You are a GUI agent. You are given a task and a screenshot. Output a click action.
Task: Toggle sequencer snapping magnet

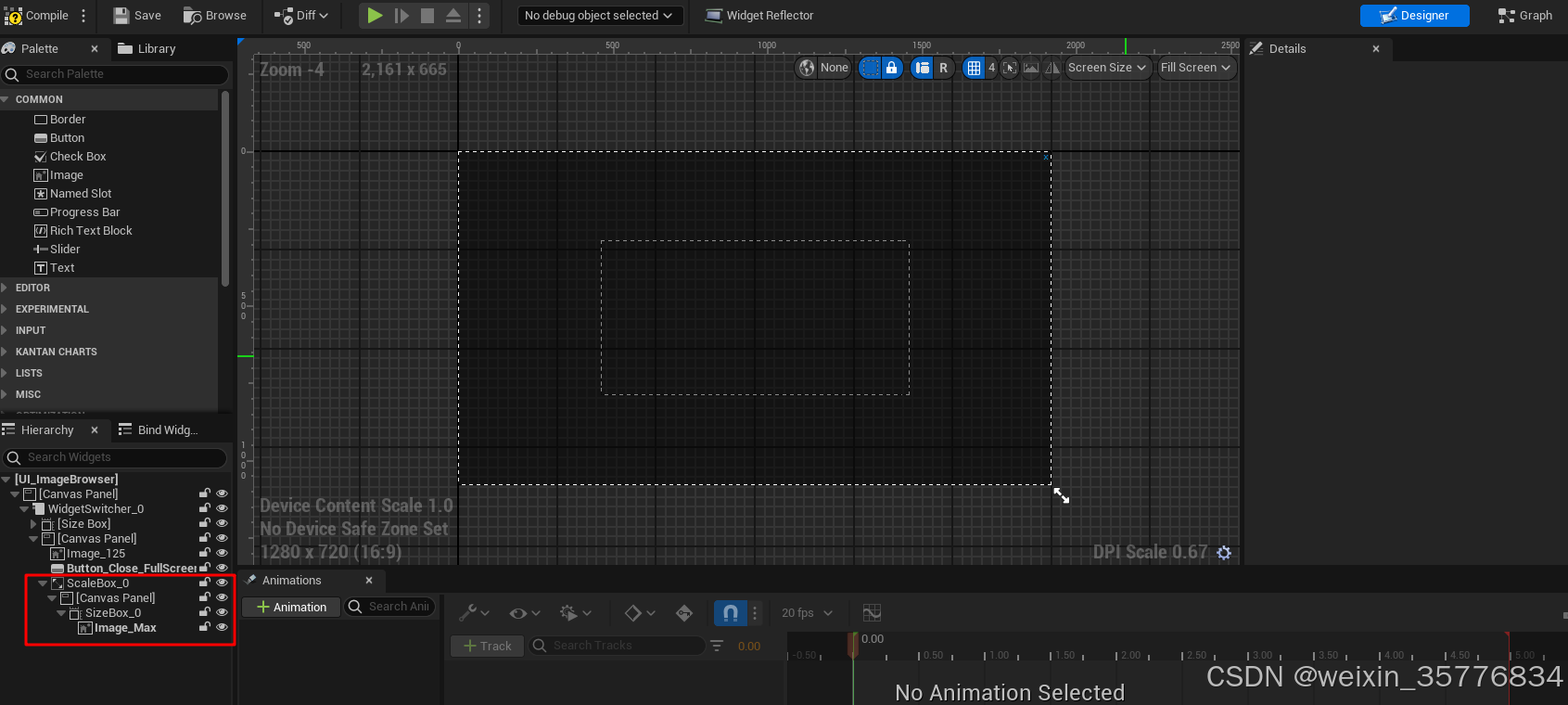click(731, 613)
